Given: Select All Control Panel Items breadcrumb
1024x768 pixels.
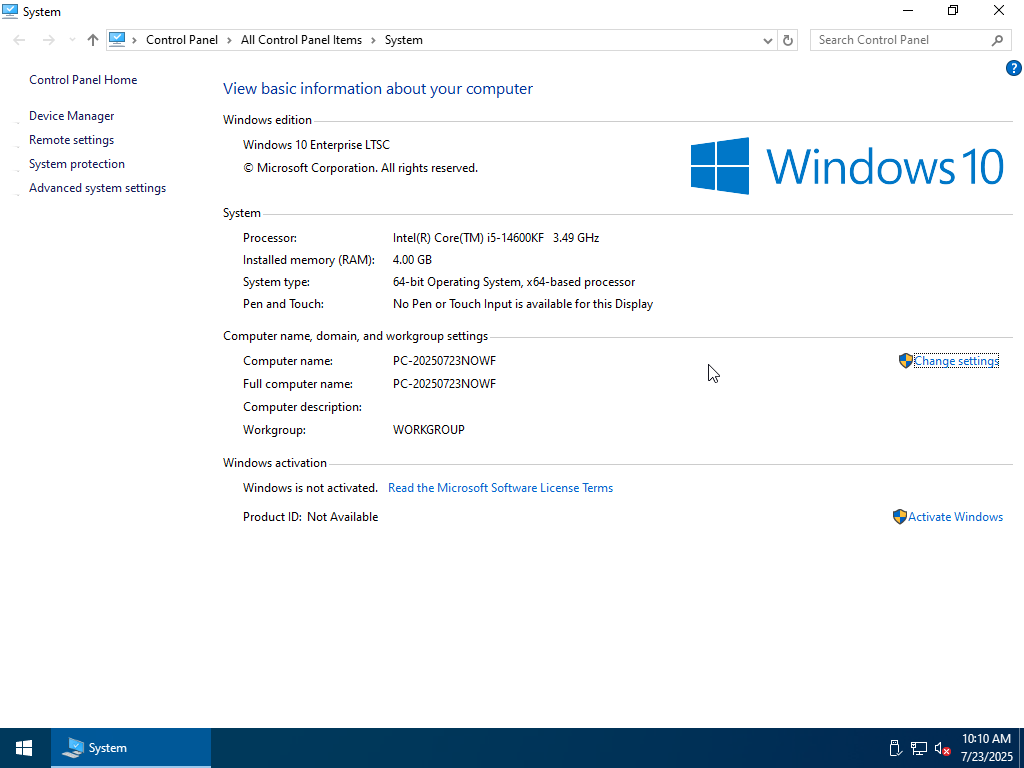Looking at the screenshot, I should click(301, 40).
